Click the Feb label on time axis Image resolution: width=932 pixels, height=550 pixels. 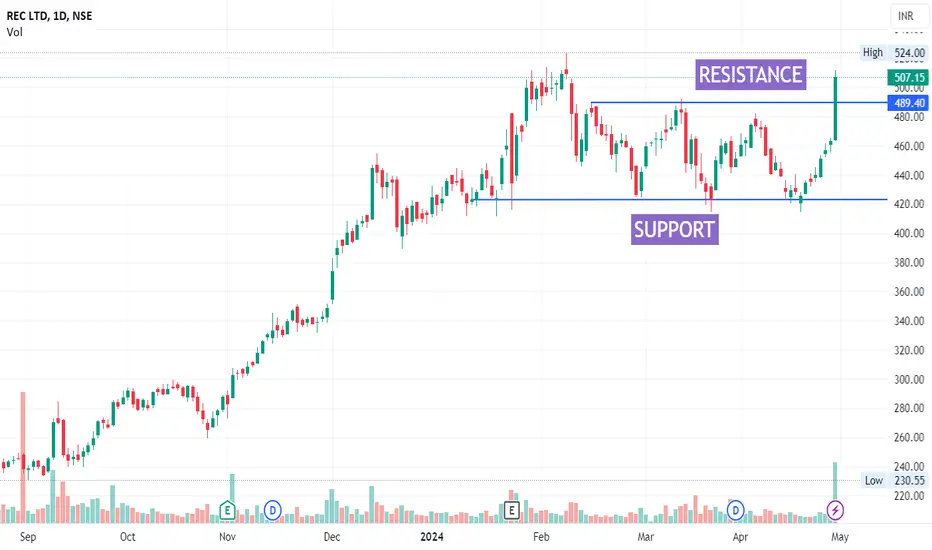coord(541,537)
